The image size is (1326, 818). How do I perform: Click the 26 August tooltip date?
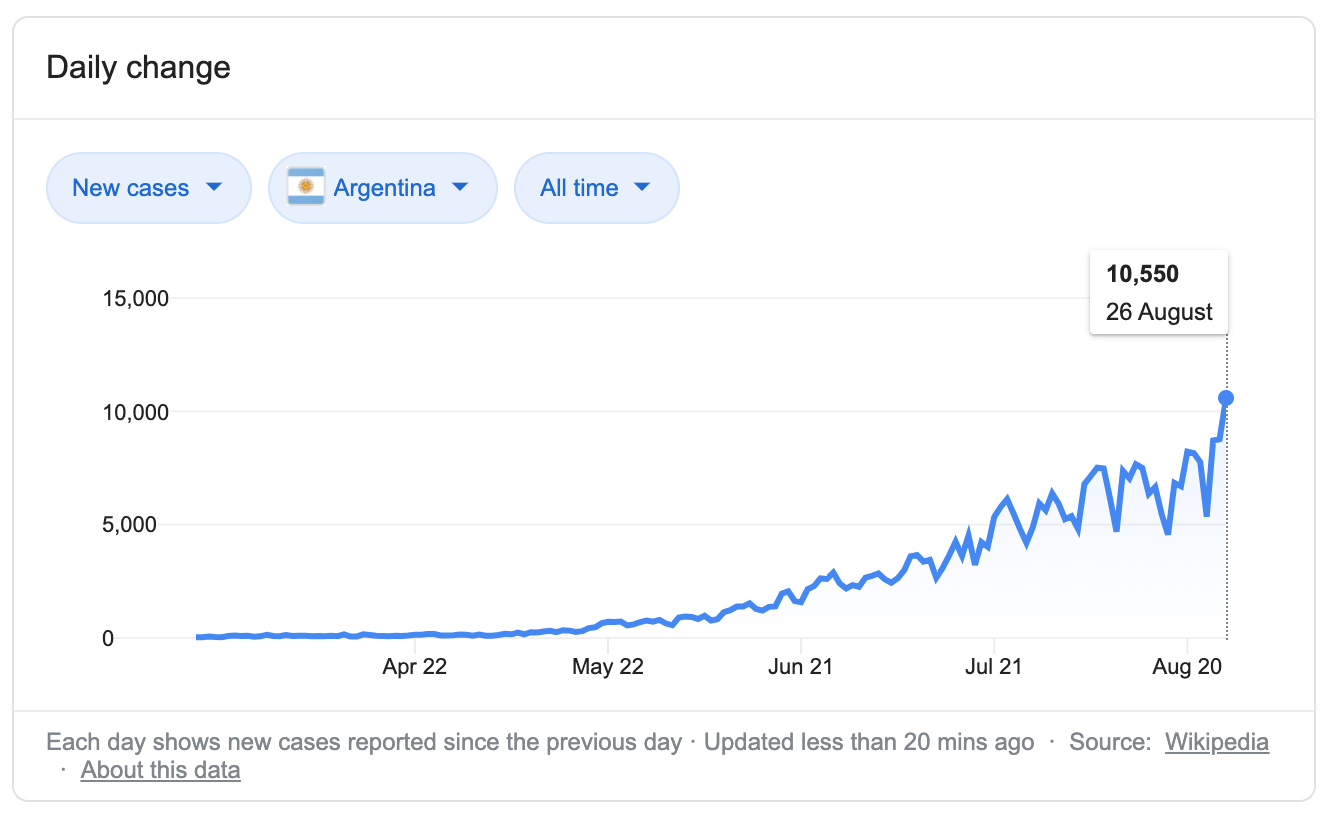pyautogui.click(x=1159, y=312)
